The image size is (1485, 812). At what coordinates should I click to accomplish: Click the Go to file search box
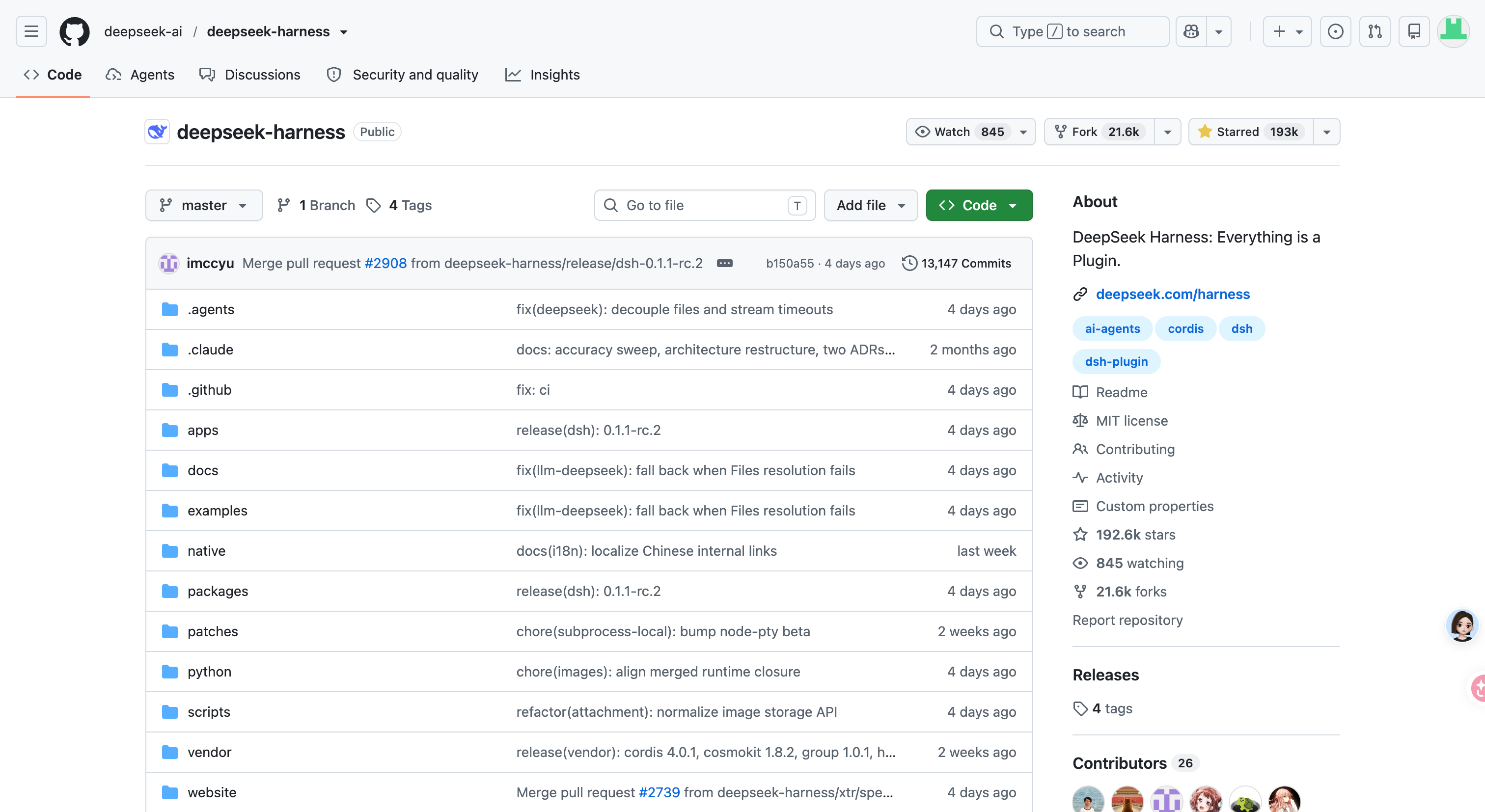[705, 205]
